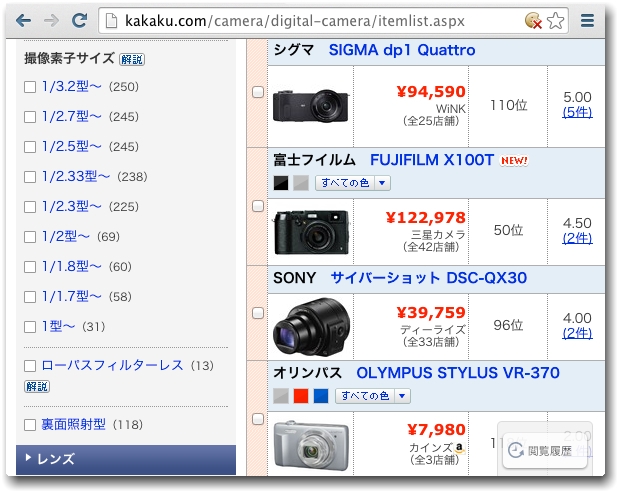Check the 1/3.2型～ sensor size filter
619x493 pixels.
(x=30, y=87)
